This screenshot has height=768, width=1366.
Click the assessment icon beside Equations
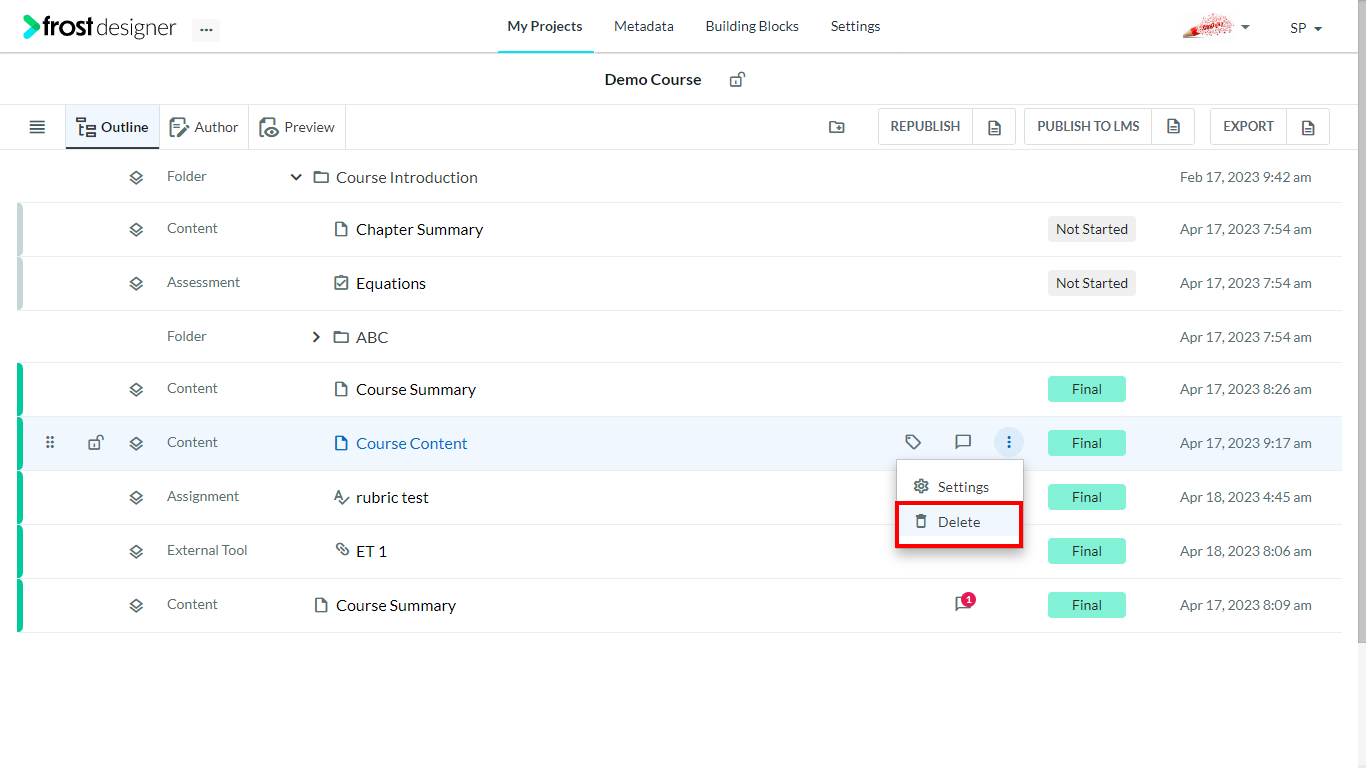tap(341, 283)
